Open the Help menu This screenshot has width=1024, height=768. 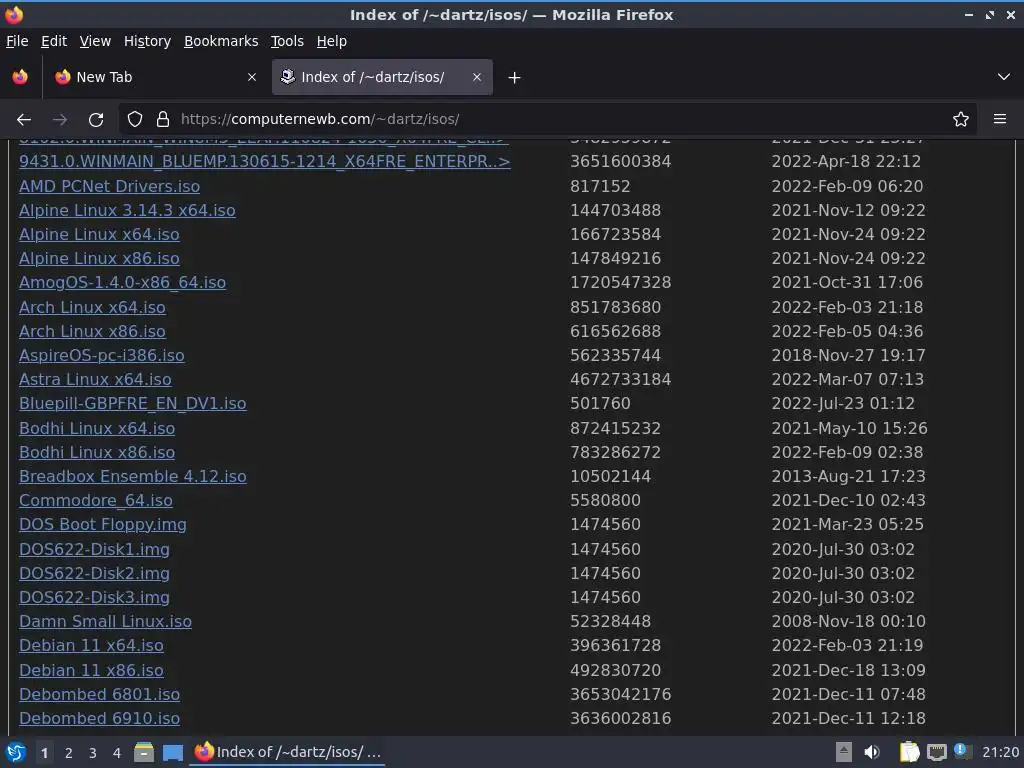pyautogui.click(x=332, y=41)
